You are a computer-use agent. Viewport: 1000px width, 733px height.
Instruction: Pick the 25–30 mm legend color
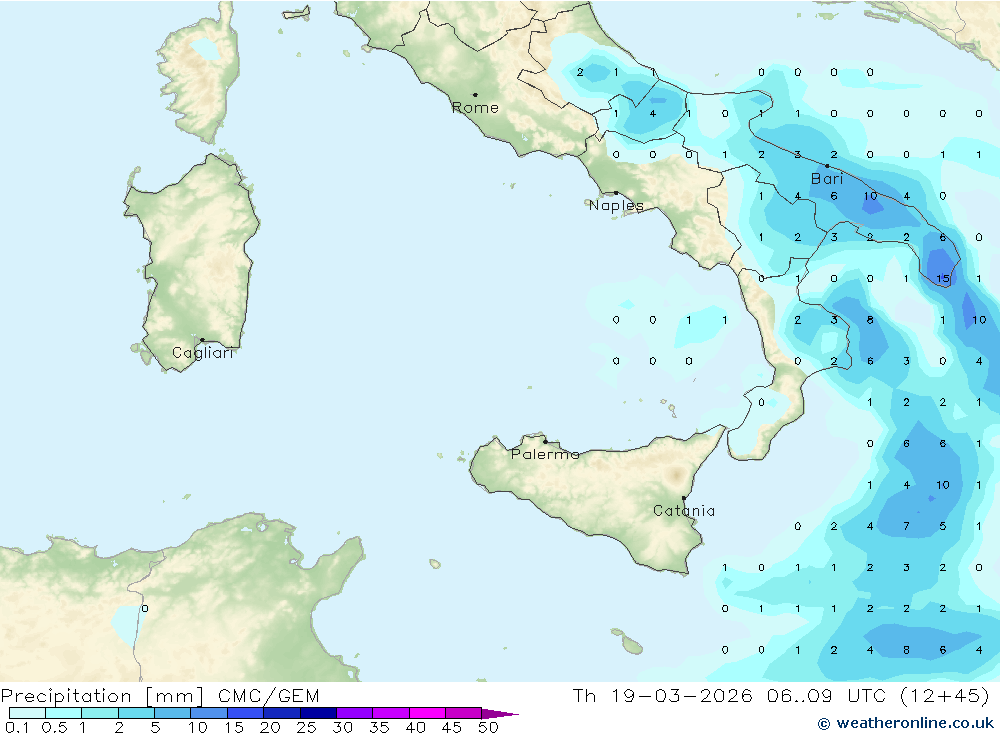pyautogui.click(x=318, y=713)
